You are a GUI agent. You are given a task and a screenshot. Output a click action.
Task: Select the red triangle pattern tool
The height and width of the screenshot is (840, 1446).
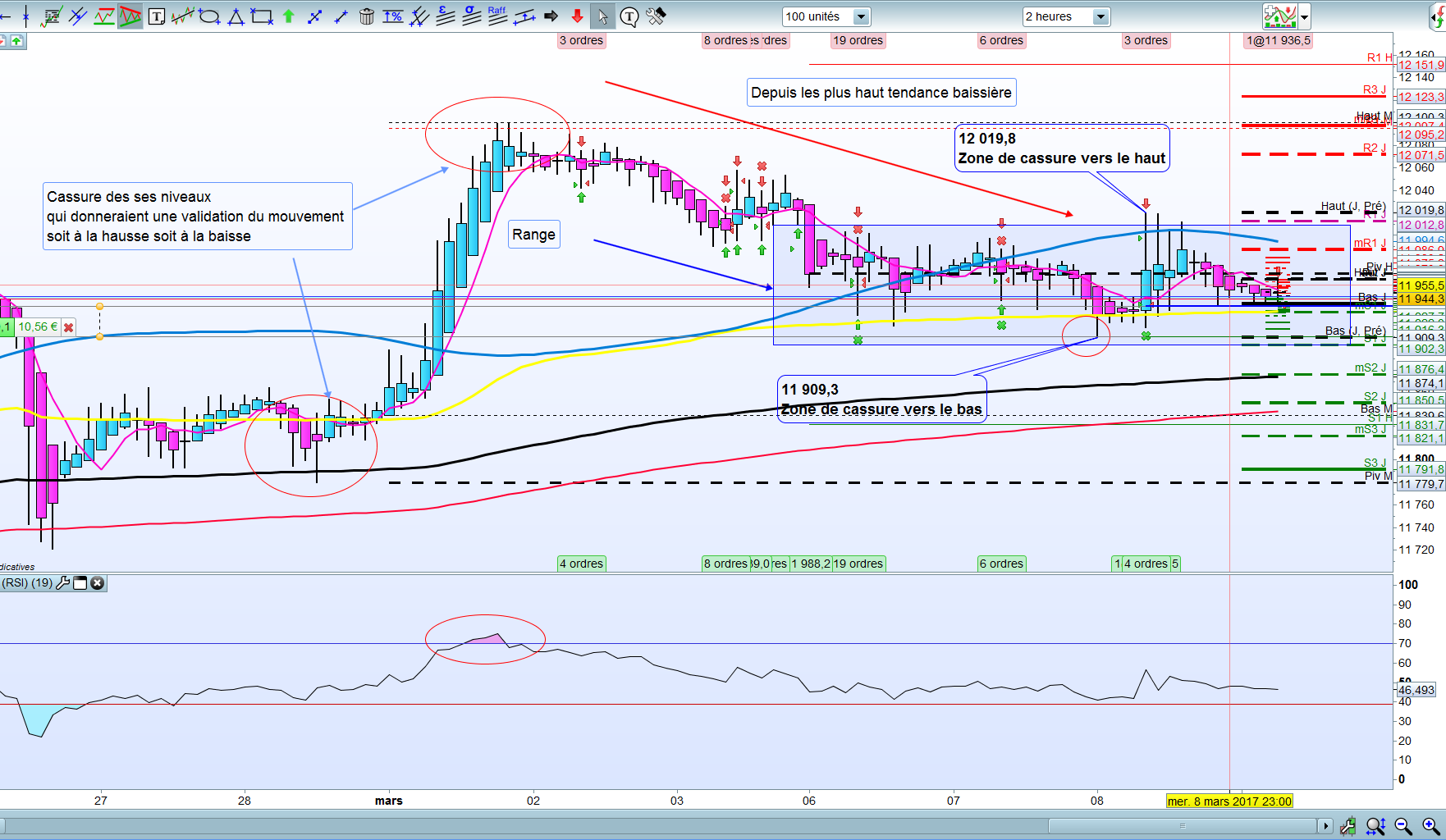[130, 16]
